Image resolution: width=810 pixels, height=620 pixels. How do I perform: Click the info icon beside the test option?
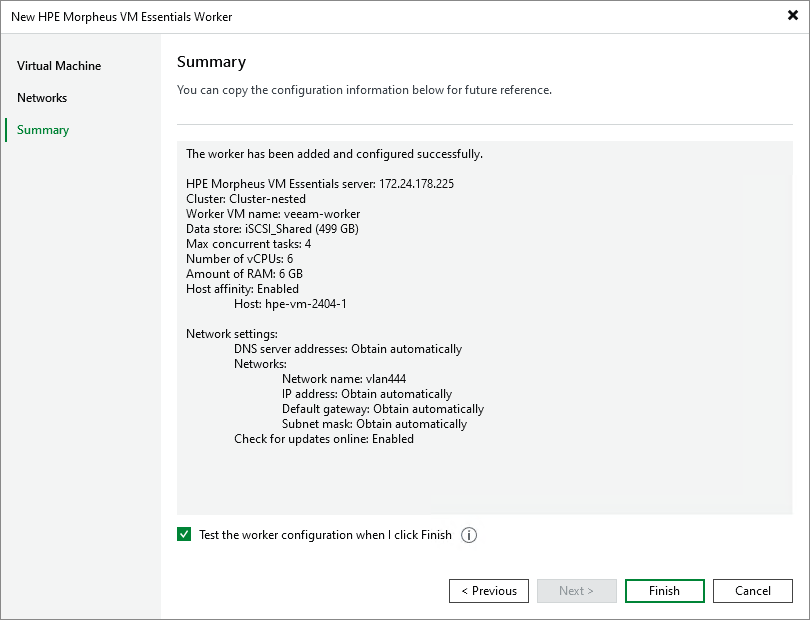(x=469, y=535)
